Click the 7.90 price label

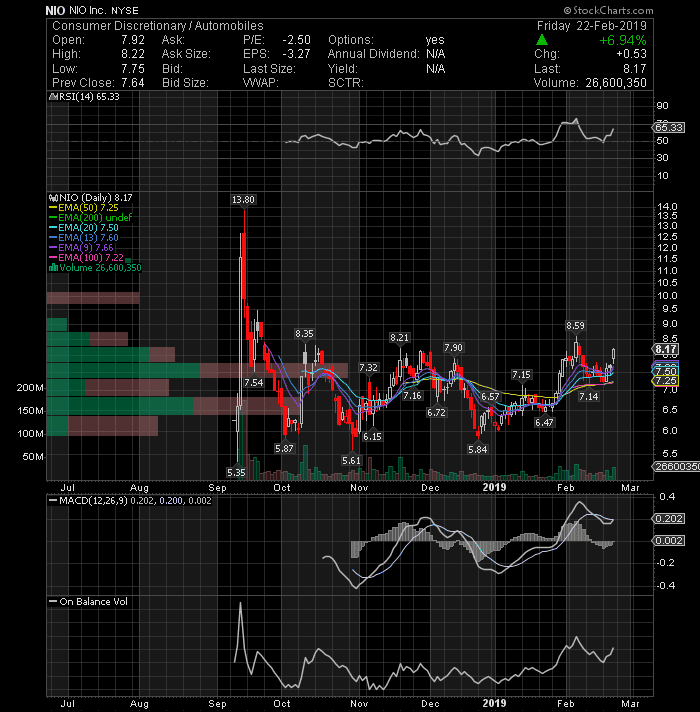453,348
